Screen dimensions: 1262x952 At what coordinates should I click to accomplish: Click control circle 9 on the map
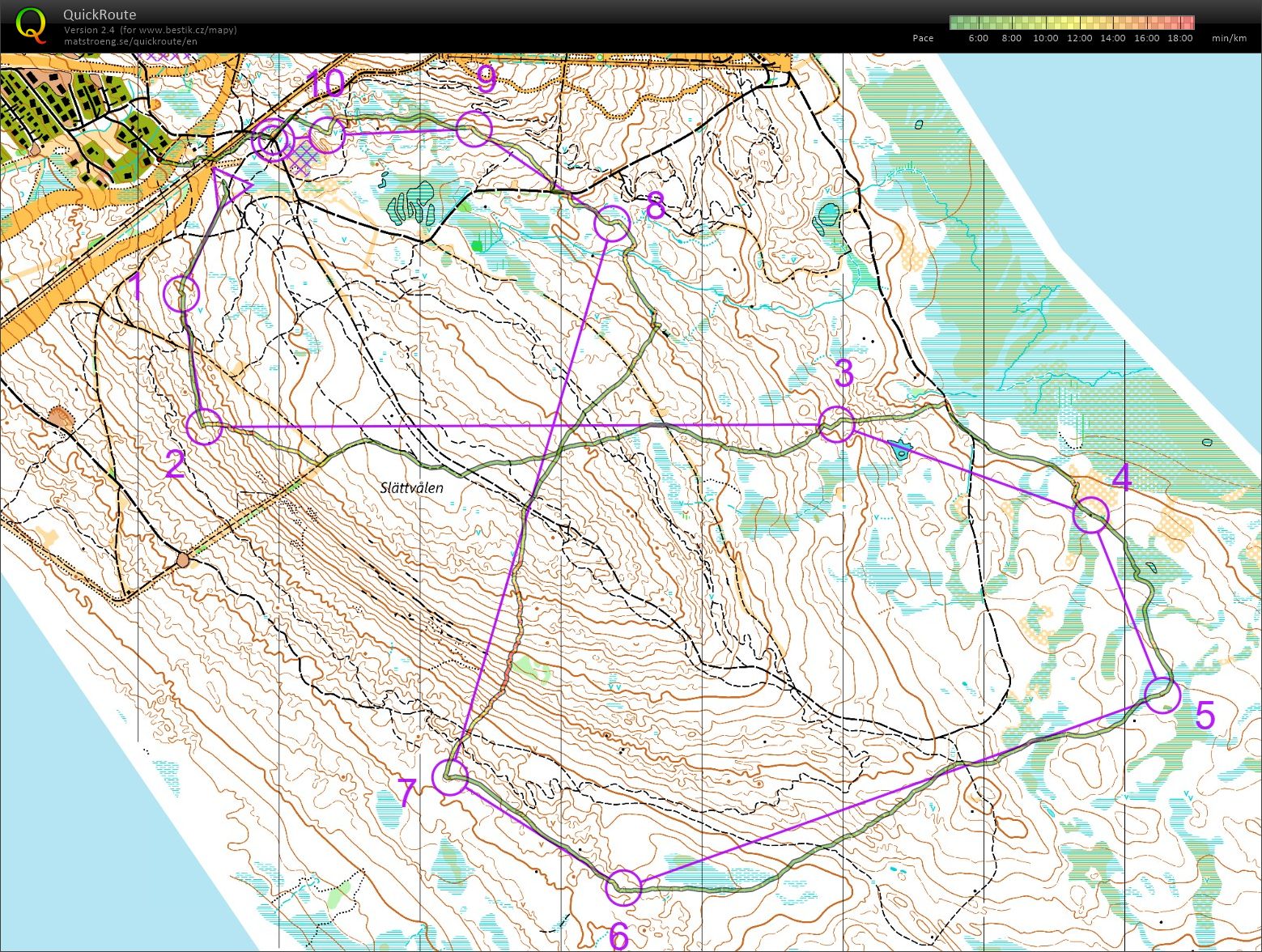point(474,130)
